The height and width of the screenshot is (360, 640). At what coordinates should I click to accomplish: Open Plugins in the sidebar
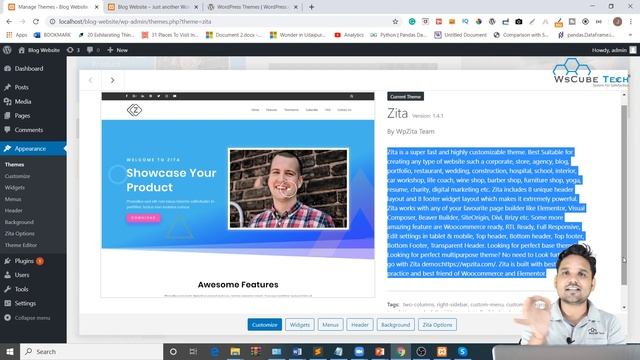(x=24, y=261)
